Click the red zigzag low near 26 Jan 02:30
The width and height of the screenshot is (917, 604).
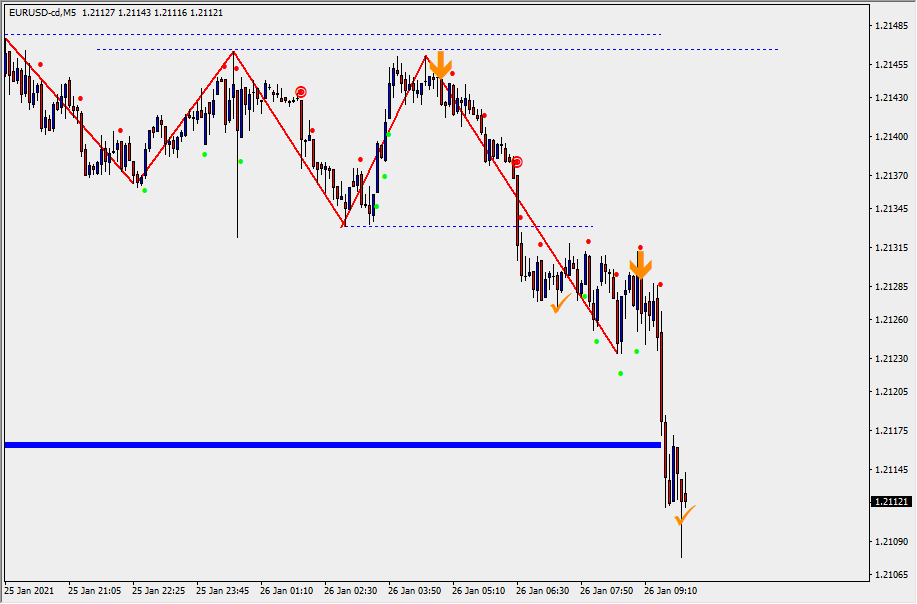[344, 226]
